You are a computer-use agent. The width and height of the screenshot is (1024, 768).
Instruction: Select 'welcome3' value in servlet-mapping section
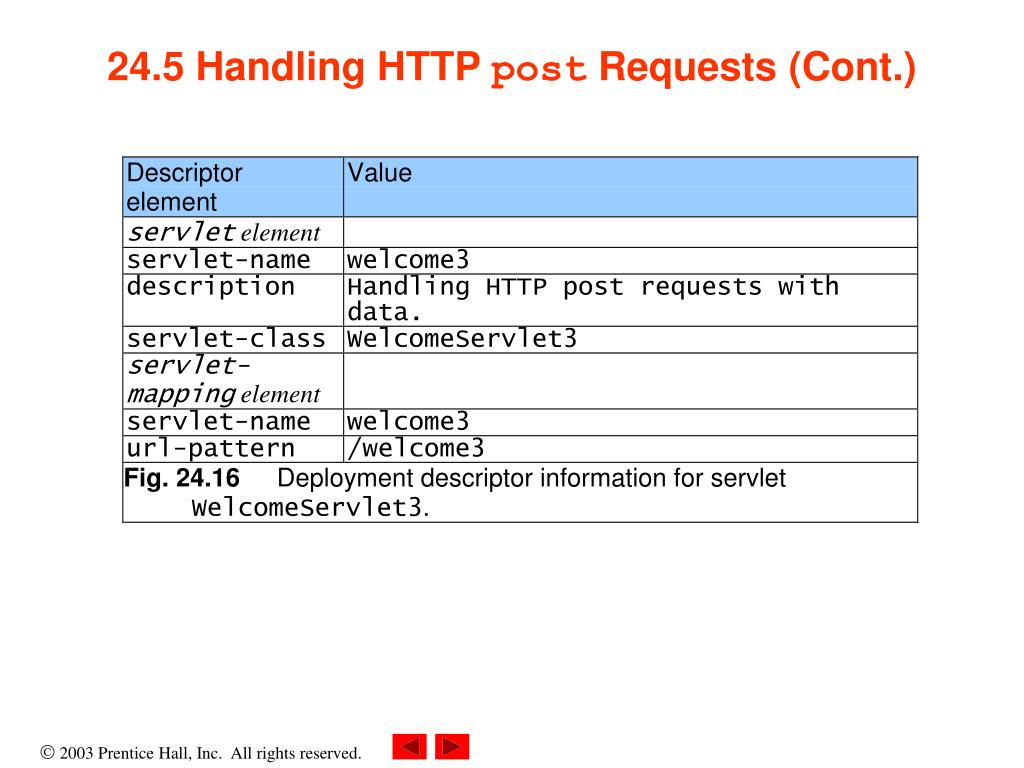point(630,423)
